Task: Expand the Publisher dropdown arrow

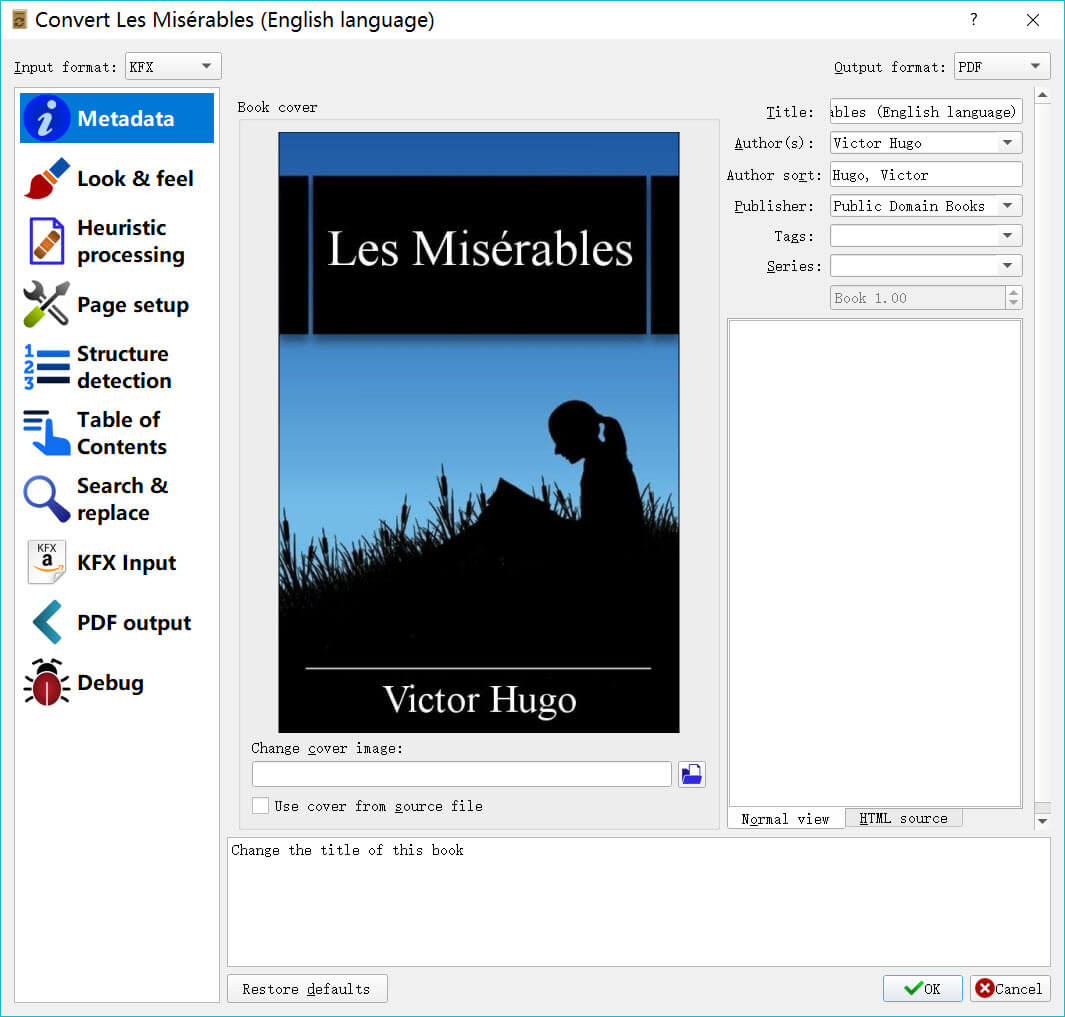Action: (1008, 205)
